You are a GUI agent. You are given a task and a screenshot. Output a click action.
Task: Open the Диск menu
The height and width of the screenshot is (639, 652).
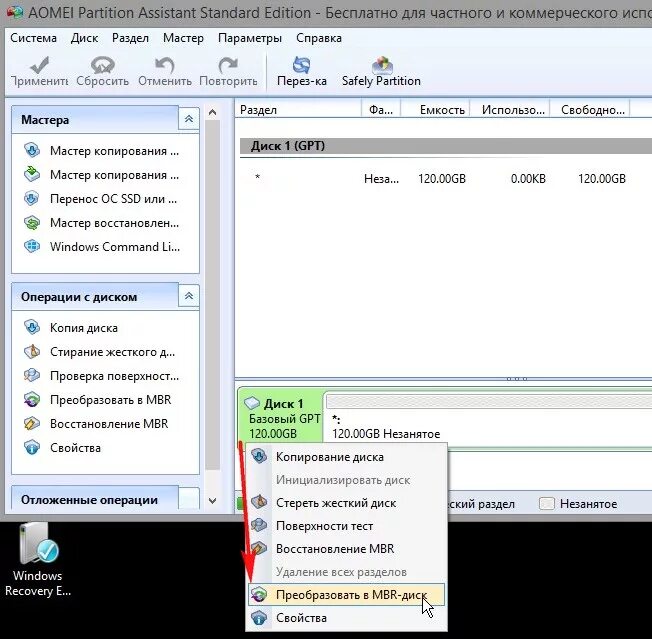pyautogui.click(x=84, y=38)
